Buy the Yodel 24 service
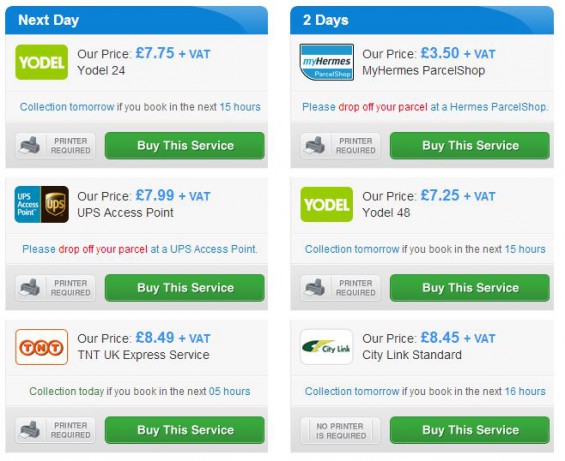This screenshot has width=565, height=461. tap(184, 146)
